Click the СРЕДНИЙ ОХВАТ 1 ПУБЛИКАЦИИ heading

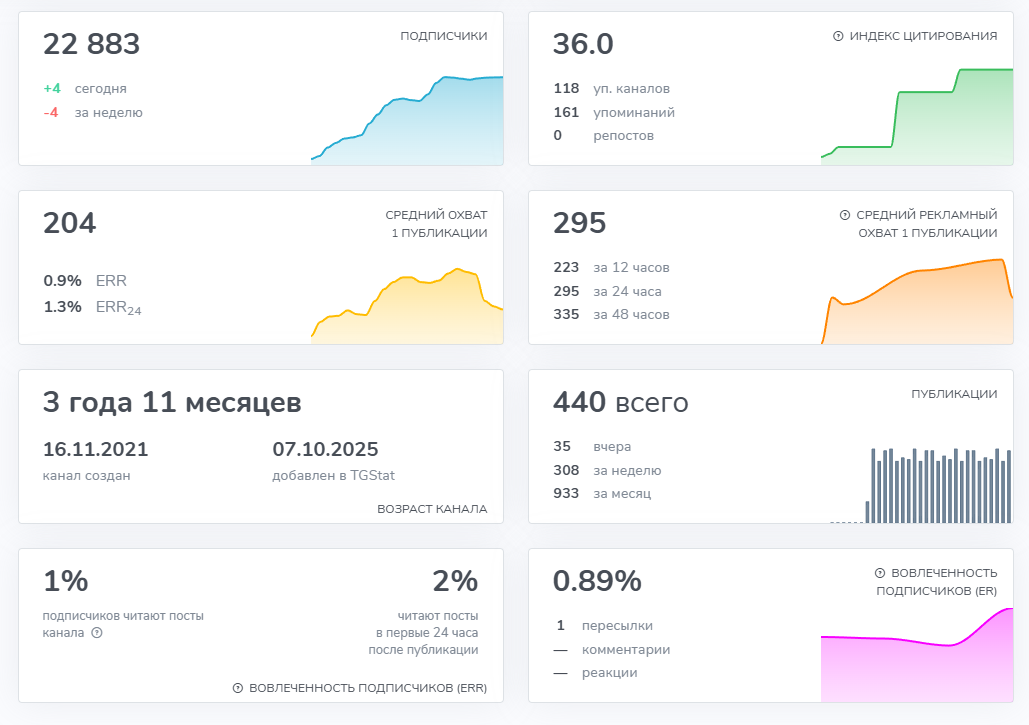pos(436,224)
